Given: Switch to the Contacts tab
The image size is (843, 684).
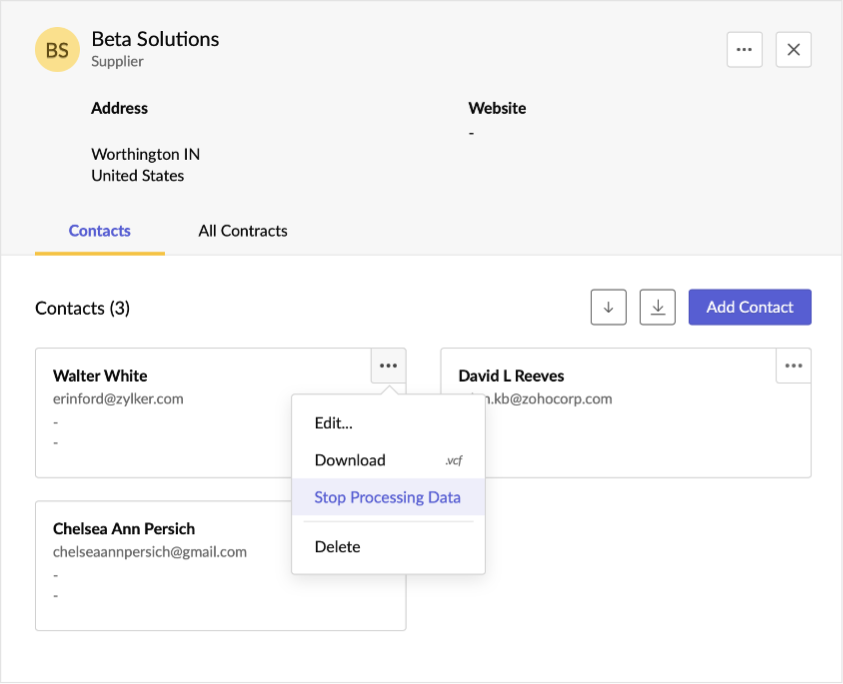Looking at the screenshot, I should click(x=99, y=231).
